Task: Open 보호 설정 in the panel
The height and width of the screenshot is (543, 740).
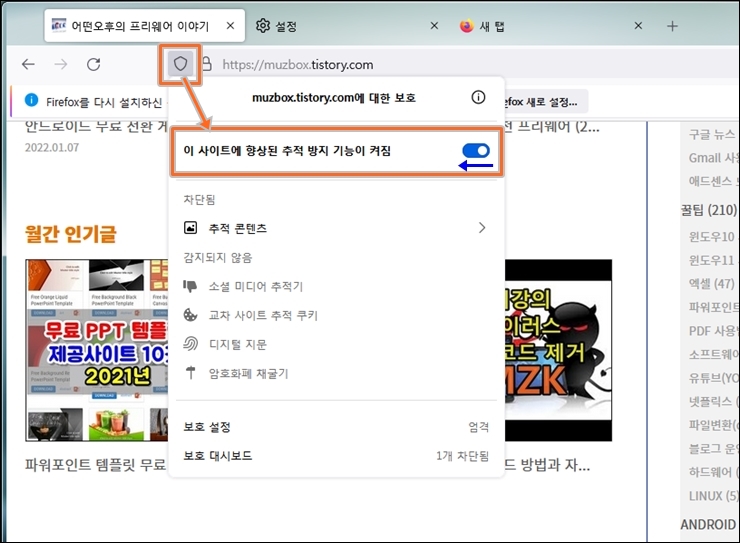Action: (x=207, y=427)
